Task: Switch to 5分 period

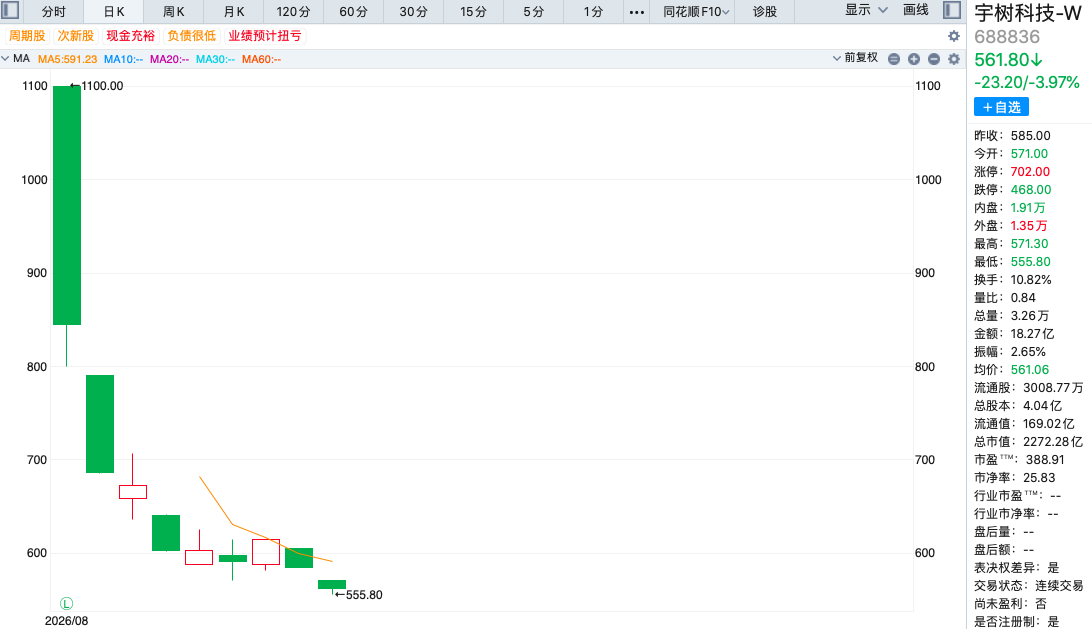Action: (x=533, y=12)
